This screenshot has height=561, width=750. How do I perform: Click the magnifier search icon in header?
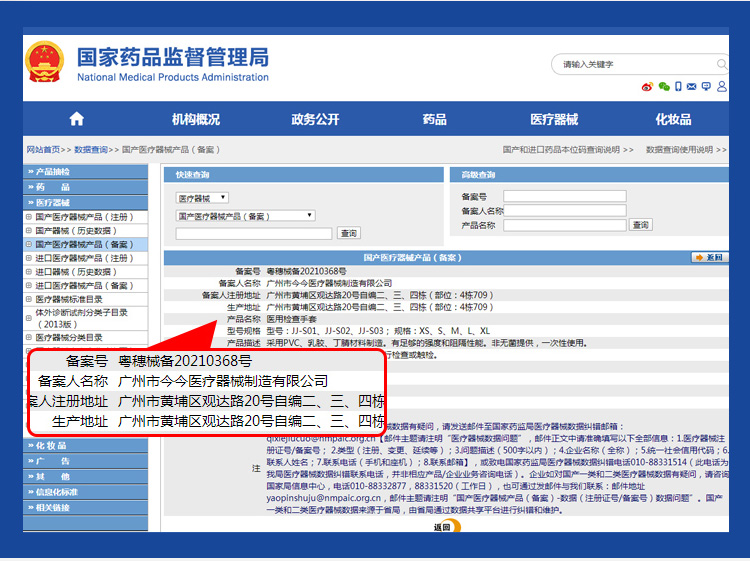click(x=724, y=65)
